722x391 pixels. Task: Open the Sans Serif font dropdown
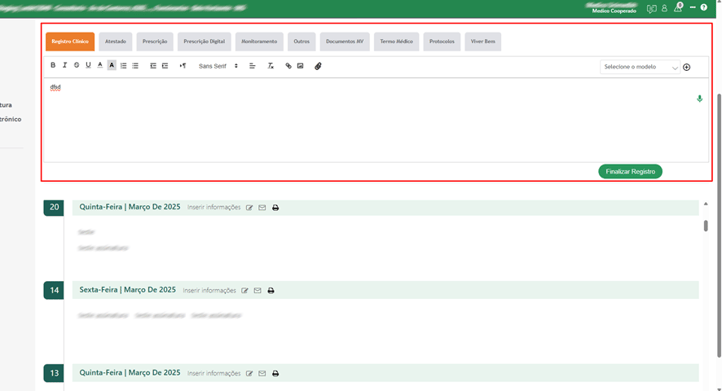(218, 66)
